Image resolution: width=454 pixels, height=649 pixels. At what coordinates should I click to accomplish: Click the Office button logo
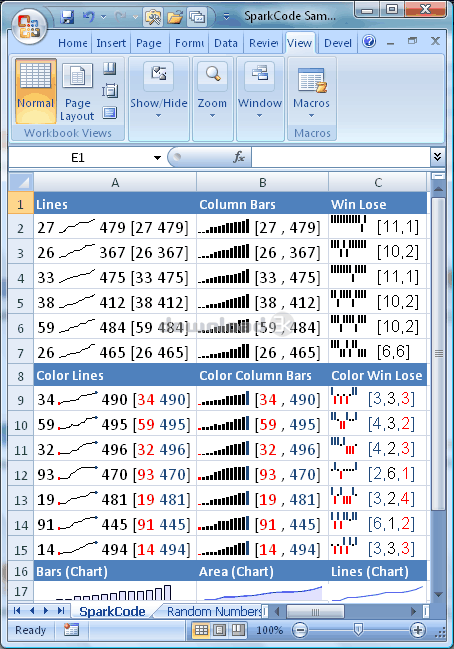point(29,26)
